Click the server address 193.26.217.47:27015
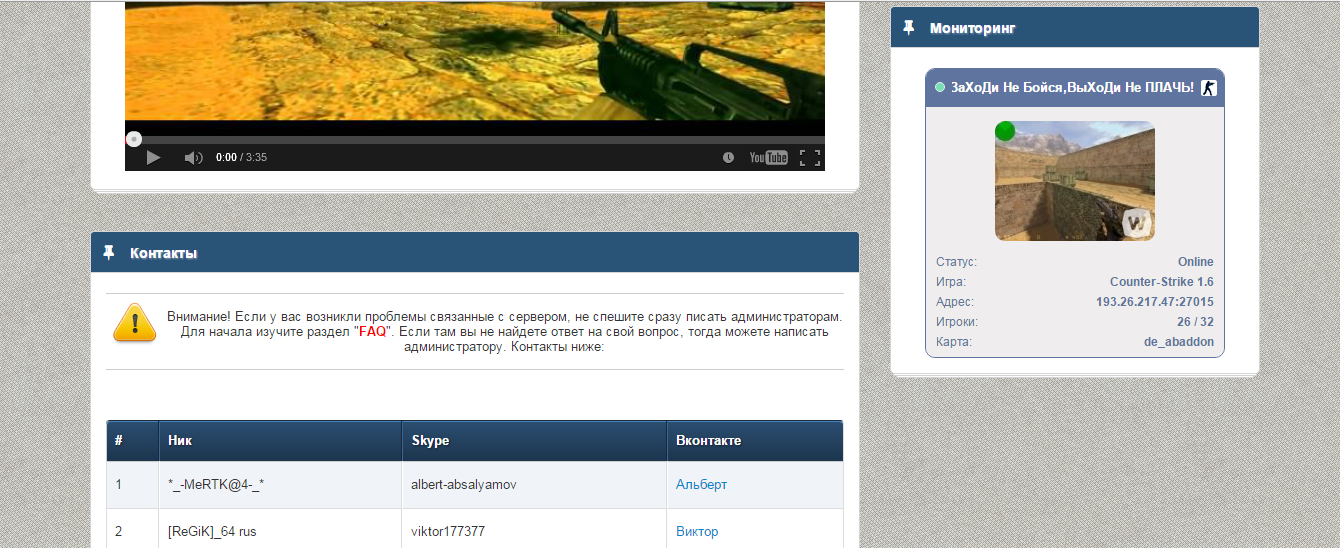Image resolution: width=1340 pixels, height=548 pixels. point(1155,302)
